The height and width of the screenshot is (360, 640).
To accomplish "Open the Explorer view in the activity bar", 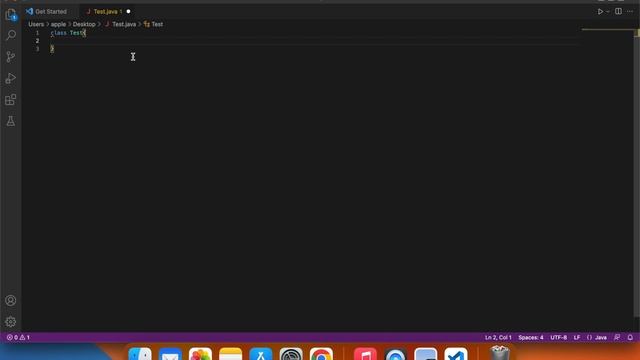I will coord(11,15).
